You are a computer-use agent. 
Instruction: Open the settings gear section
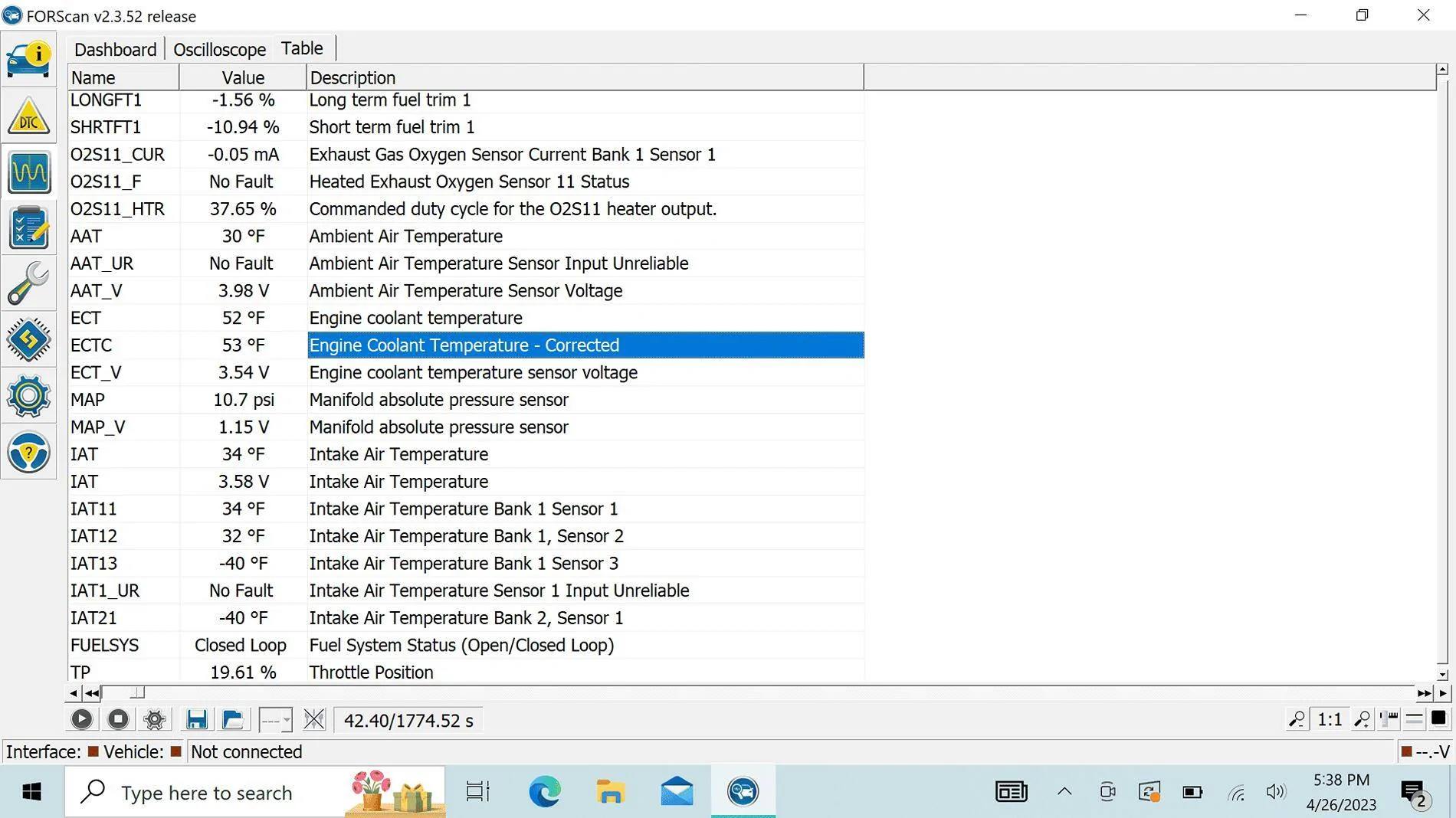click(x=28, y=396)
